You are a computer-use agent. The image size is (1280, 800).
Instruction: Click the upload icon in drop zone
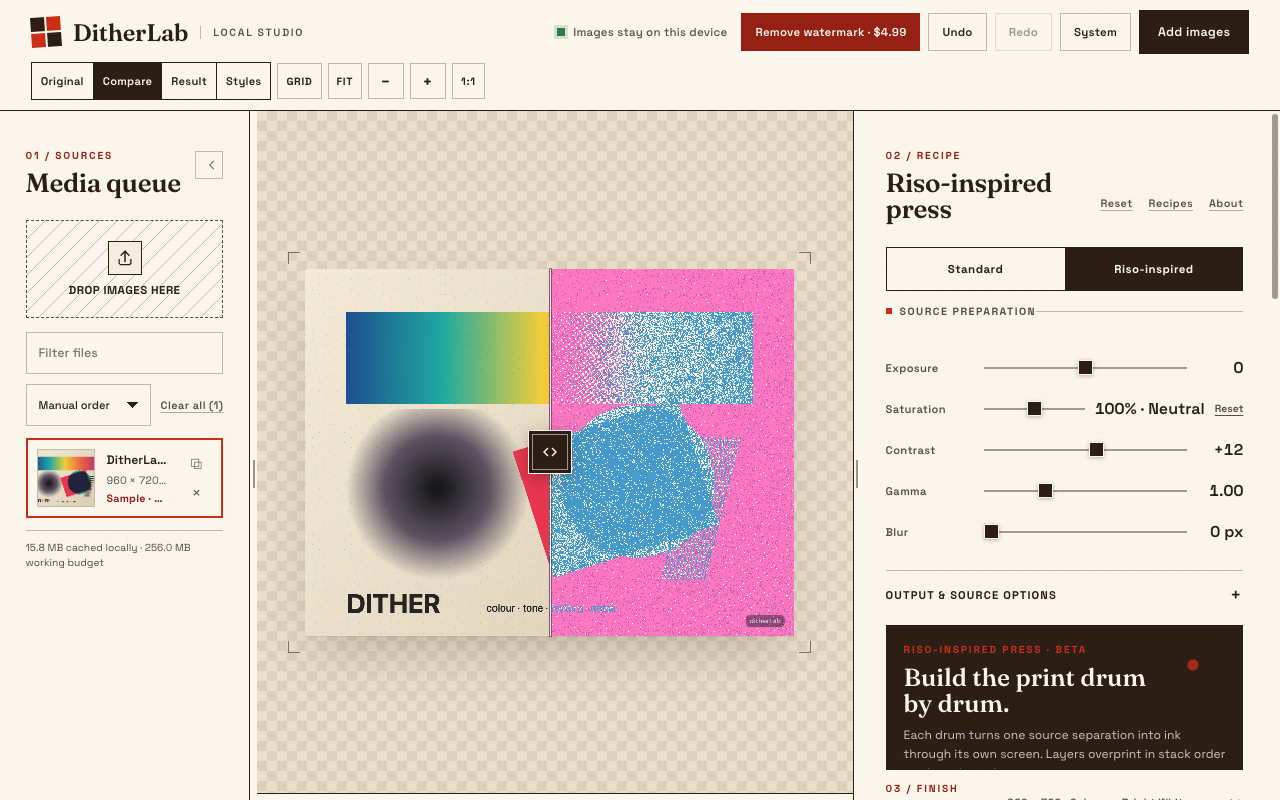[x=125, y=258]
